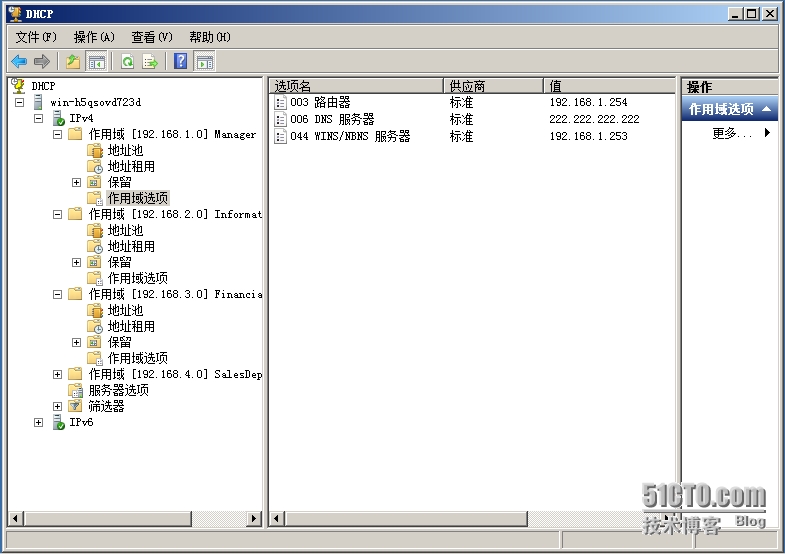Click 地址租用 icon under Manager scope

pos(95,166)
